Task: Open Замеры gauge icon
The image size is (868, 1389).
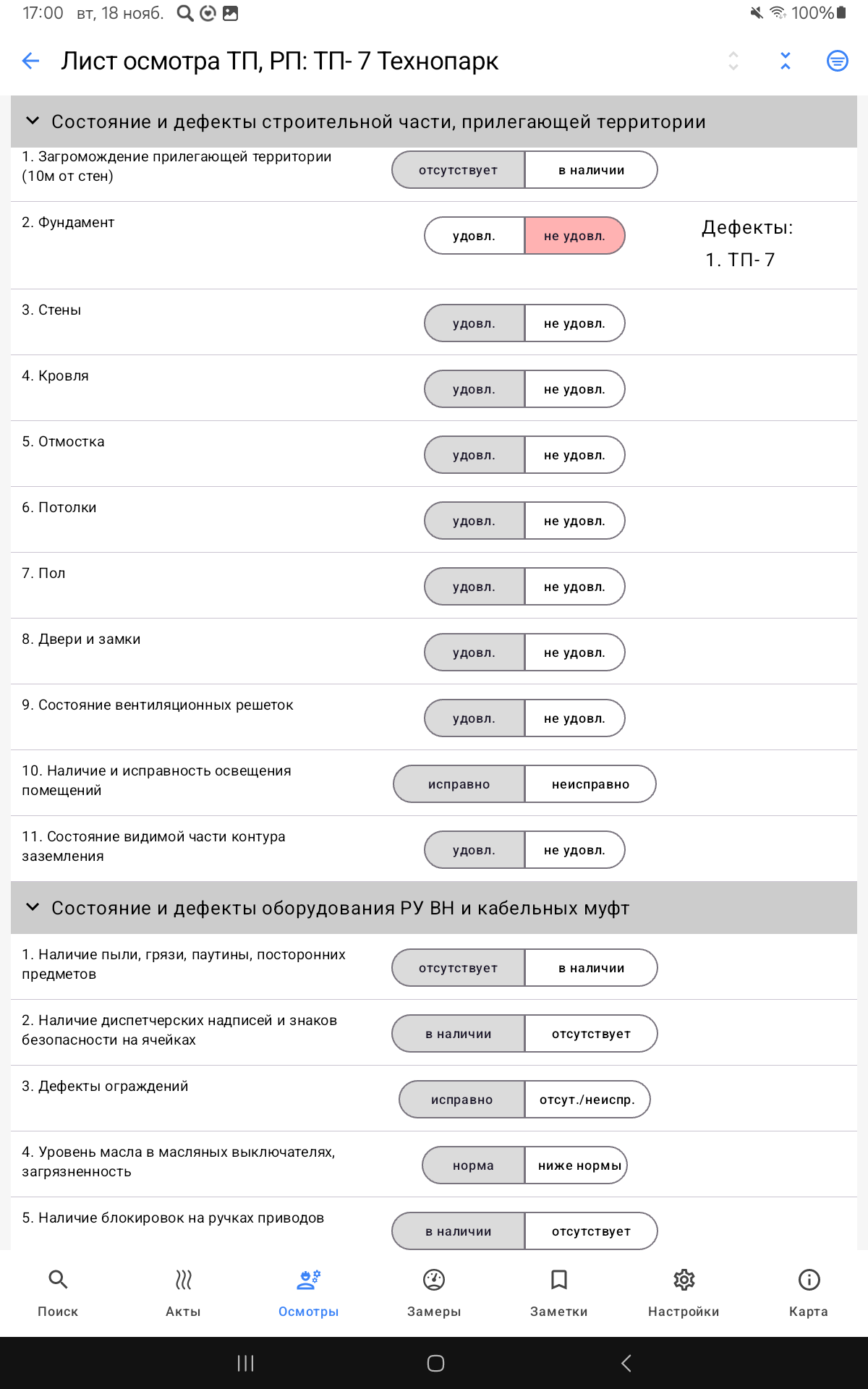Action: (434, 1280)
